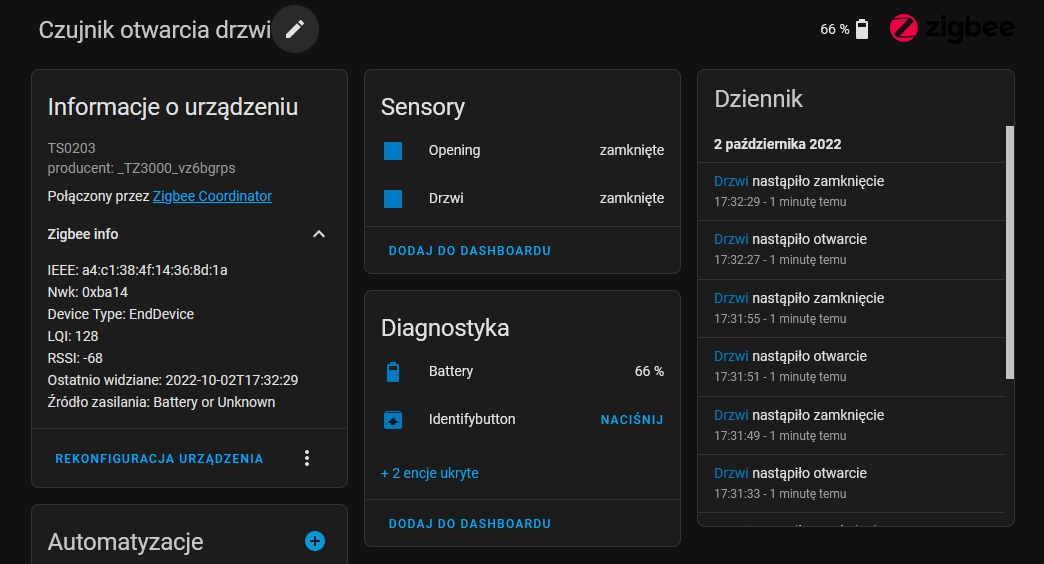Show the 2 hidden entities
Viewport: 1044px width, 564px height.
[430, 473]
